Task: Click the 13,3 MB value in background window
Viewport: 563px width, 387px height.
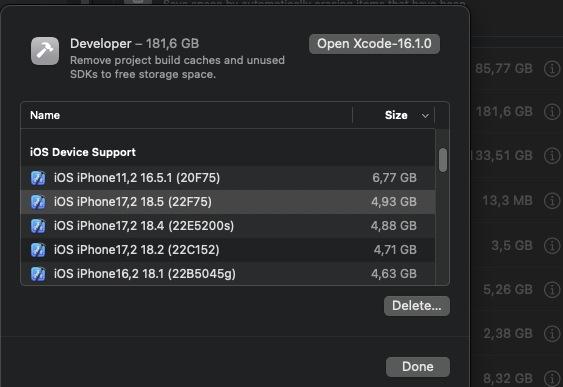Action: 507,200
